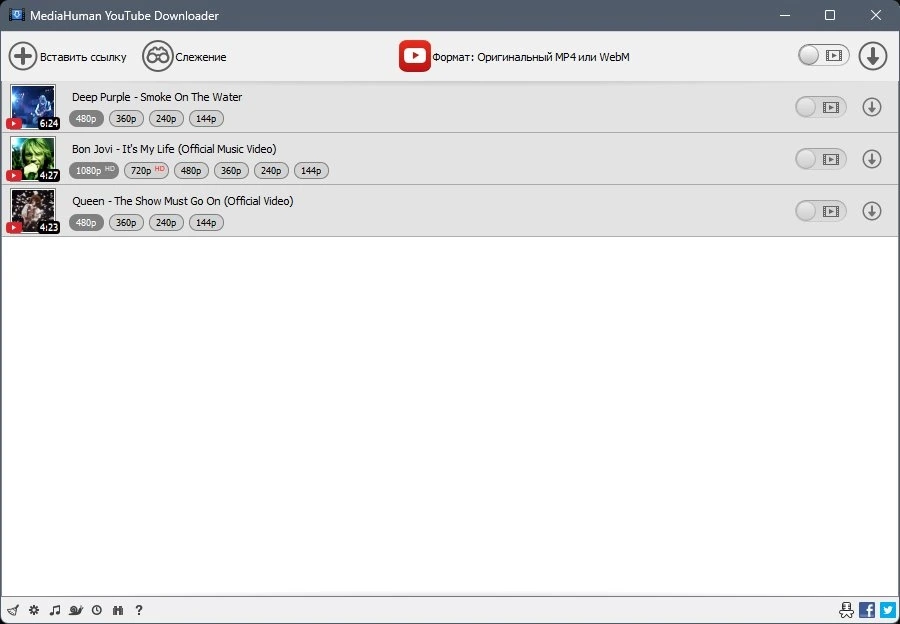Toggle video switch for Deep Purple track

click(820, 107)
